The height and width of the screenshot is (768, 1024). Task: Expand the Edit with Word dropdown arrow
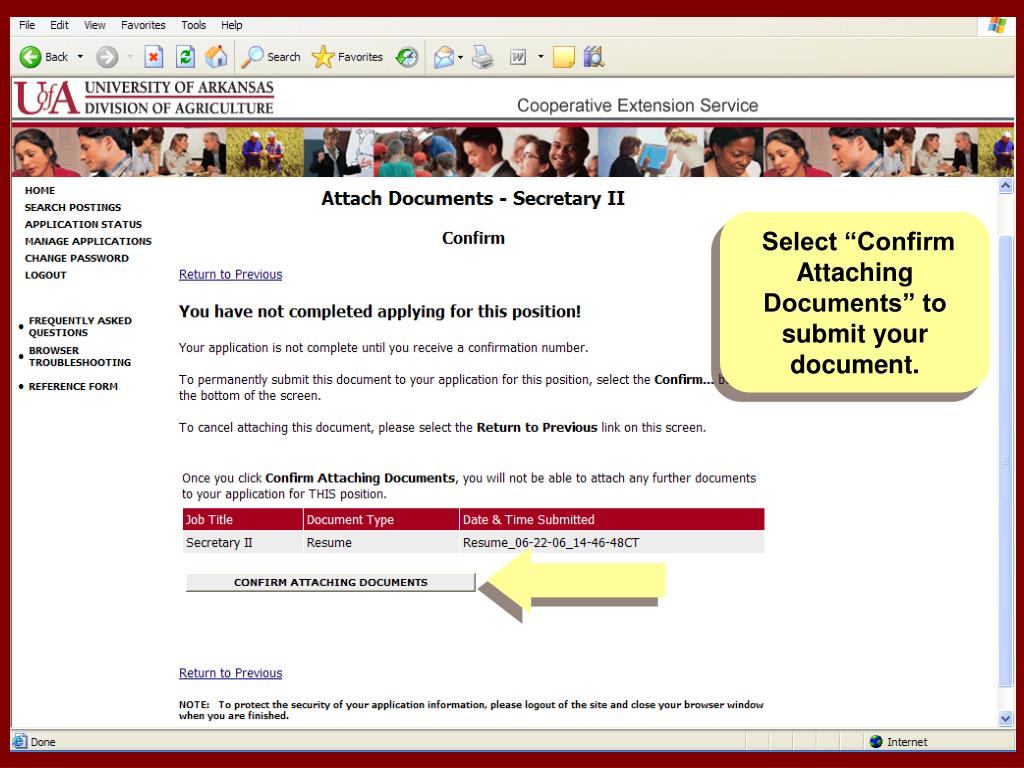coord(541,57)
